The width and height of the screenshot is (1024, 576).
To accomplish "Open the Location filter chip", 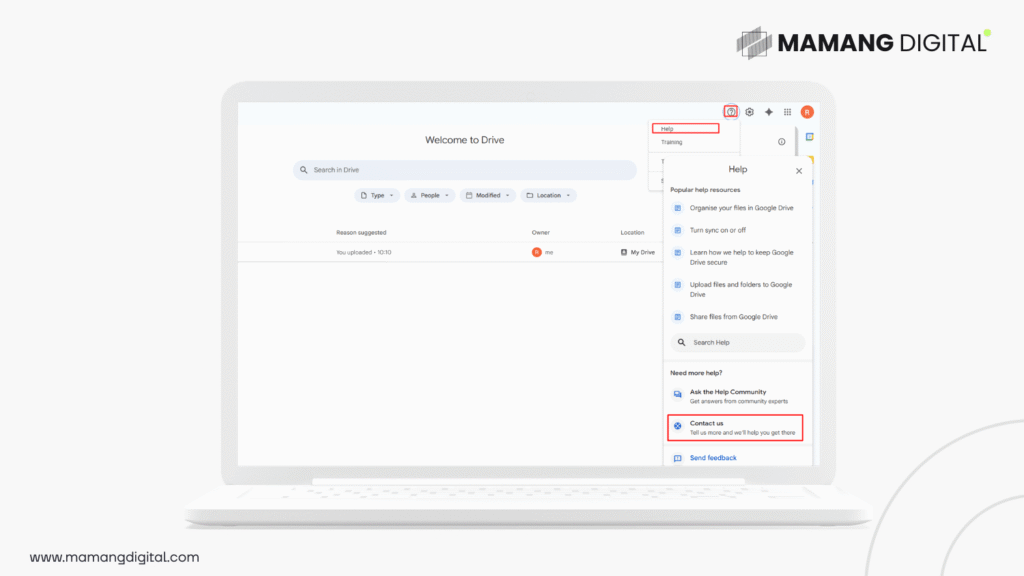I will (x=548, y=195).
